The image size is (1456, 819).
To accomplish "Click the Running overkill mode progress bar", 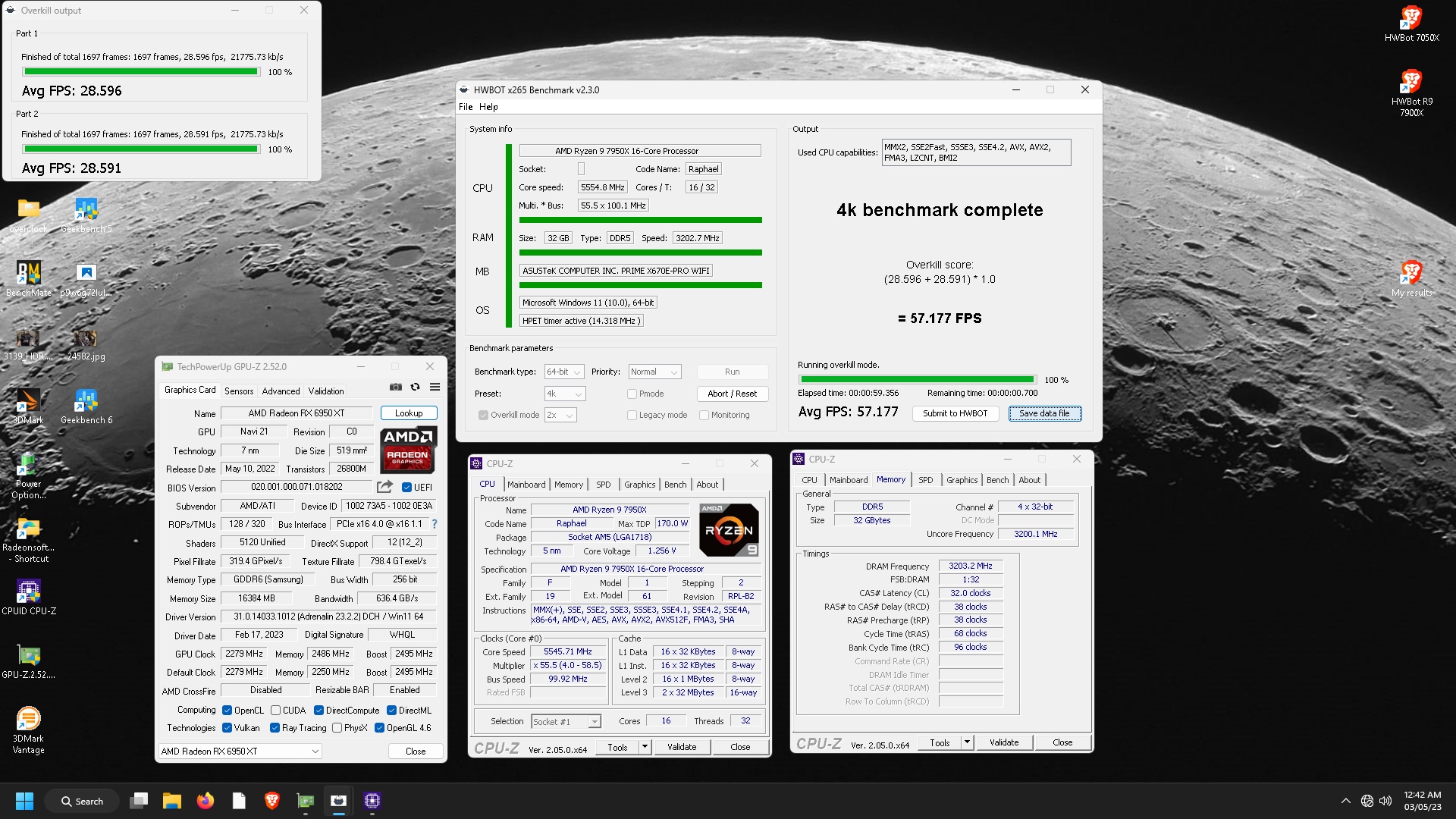I will click(918, 380).
